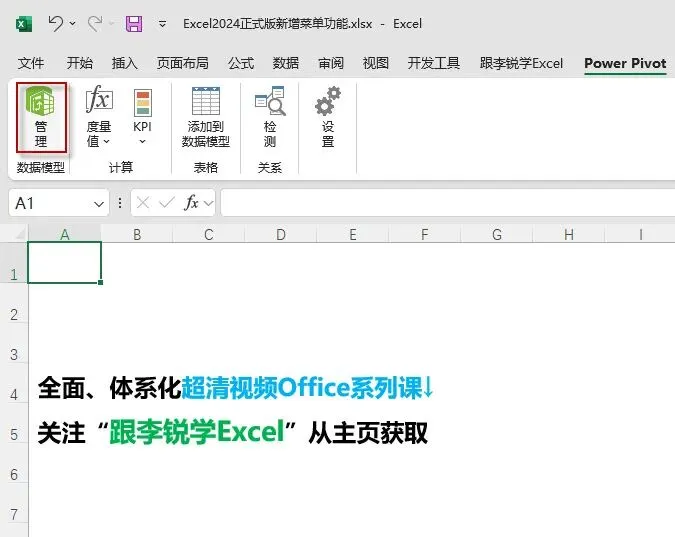Click the workbook title Excel2024正式版新增菜单功能.xlsx
This screenshot has width=675, height=537.
tap(278, 24)
